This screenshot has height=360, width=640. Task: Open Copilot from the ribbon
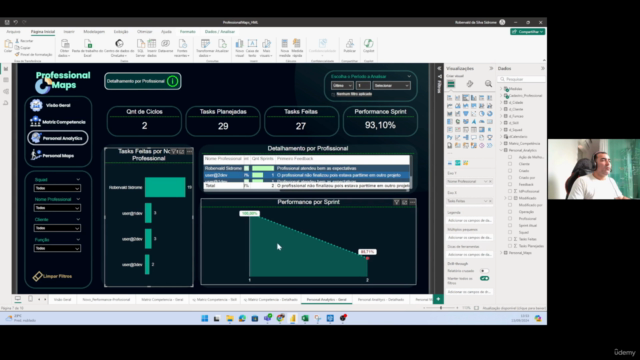[x=369, y=46]
